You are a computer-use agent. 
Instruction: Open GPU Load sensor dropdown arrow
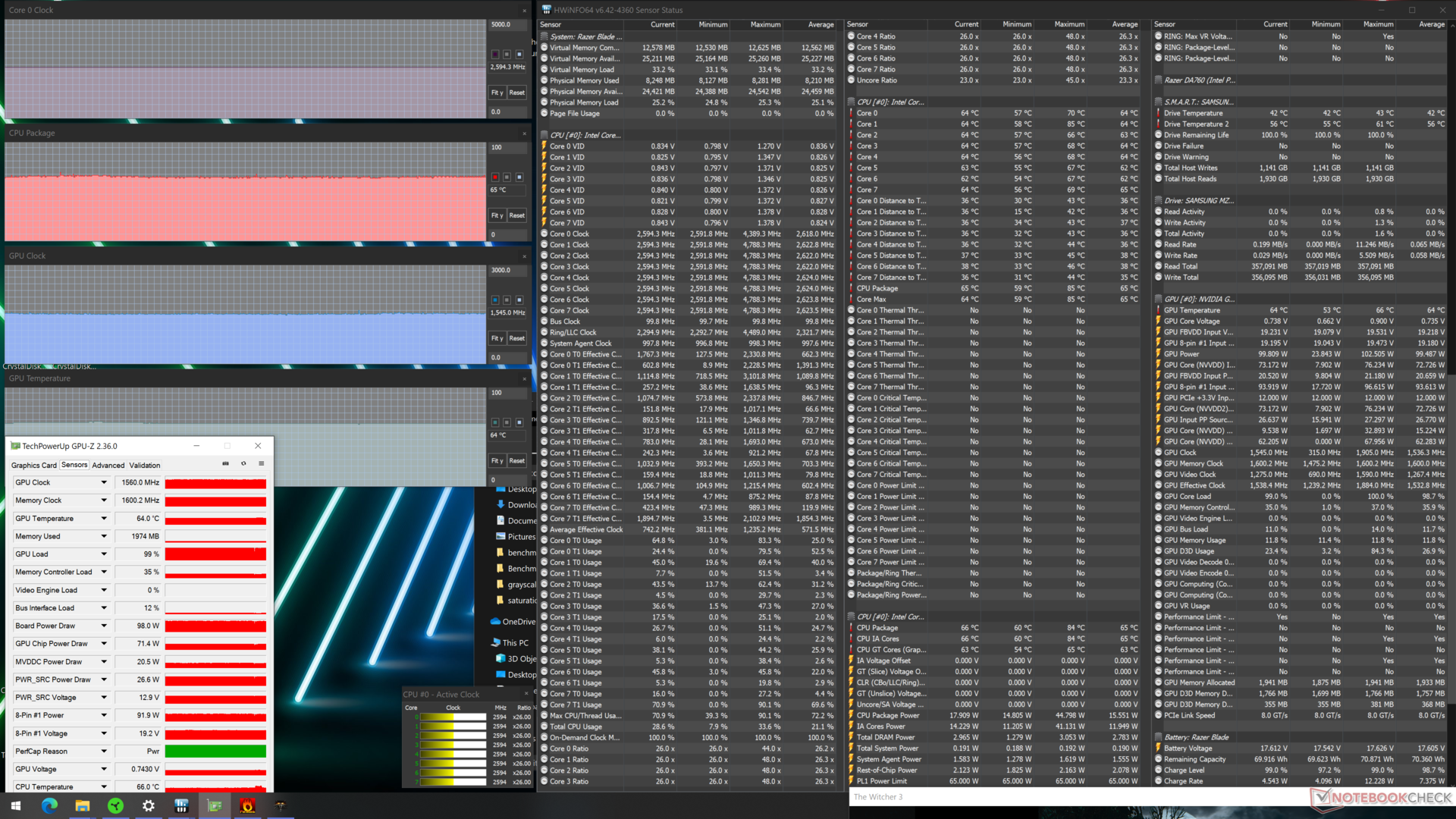(x=104, y=554)
